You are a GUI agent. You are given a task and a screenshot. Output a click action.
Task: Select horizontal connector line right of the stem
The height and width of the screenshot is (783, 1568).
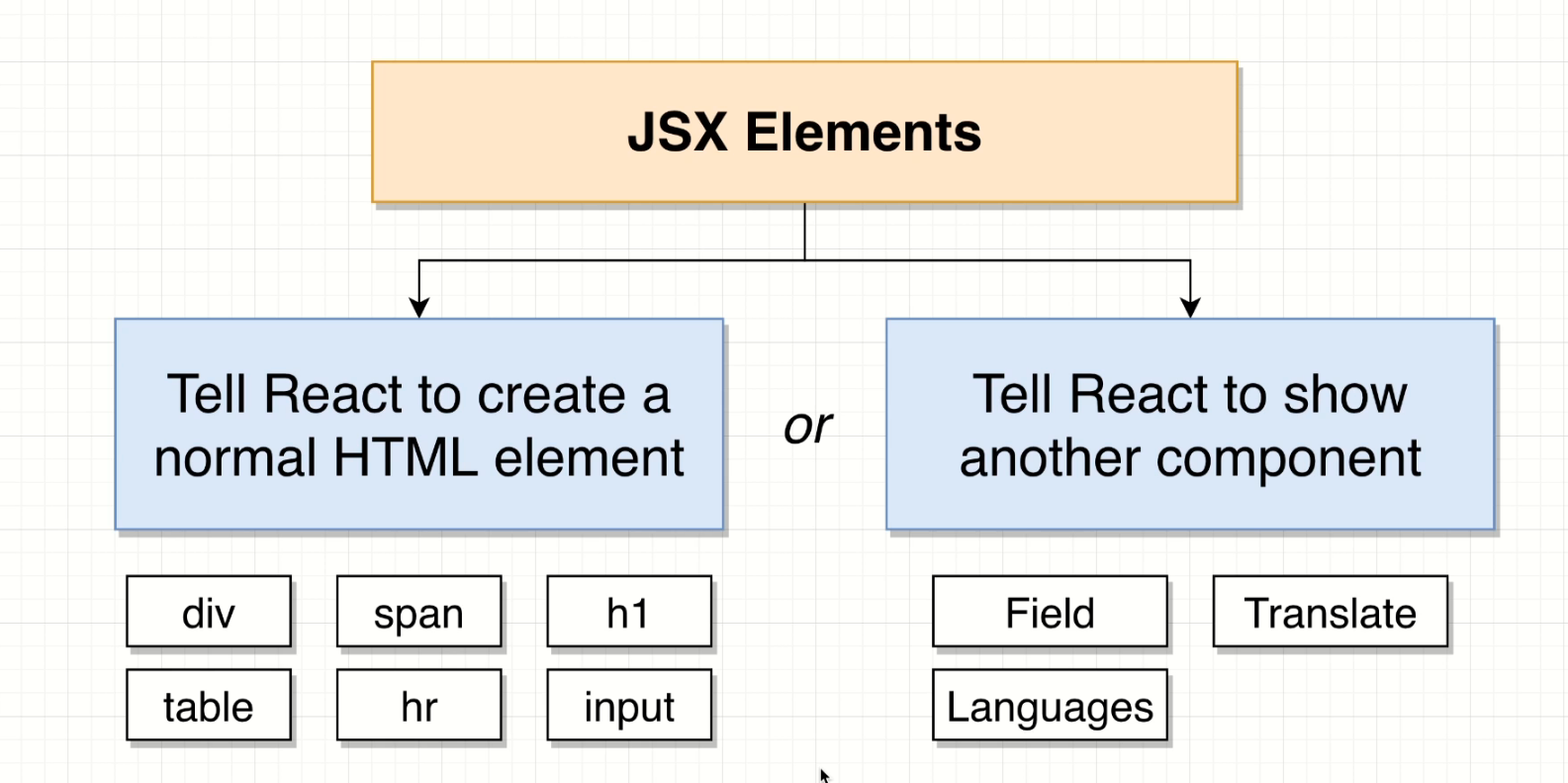click(999, 260)
